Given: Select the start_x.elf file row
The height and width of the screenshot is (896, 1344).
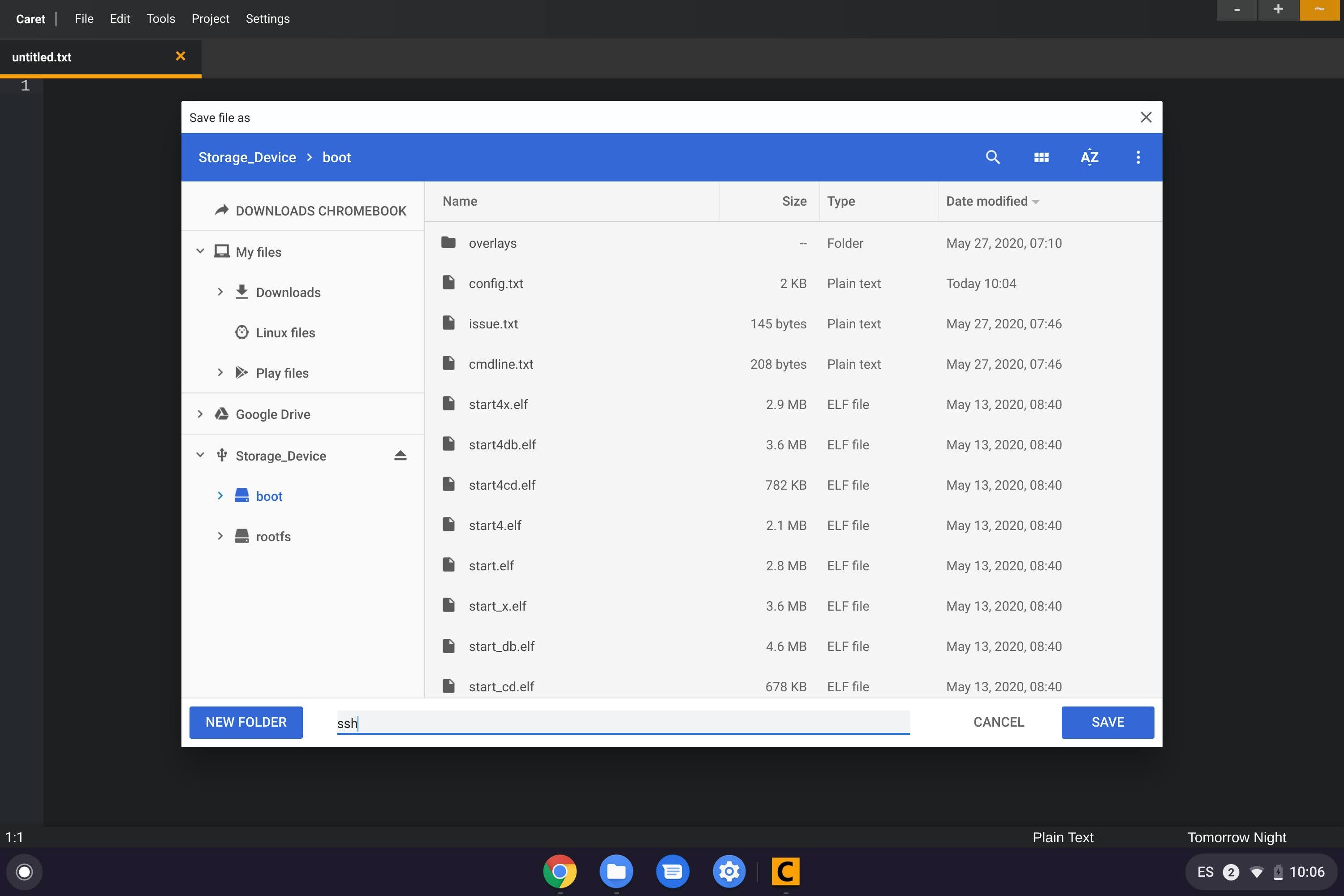Looking at the screenshot, I should coord(793,605).
